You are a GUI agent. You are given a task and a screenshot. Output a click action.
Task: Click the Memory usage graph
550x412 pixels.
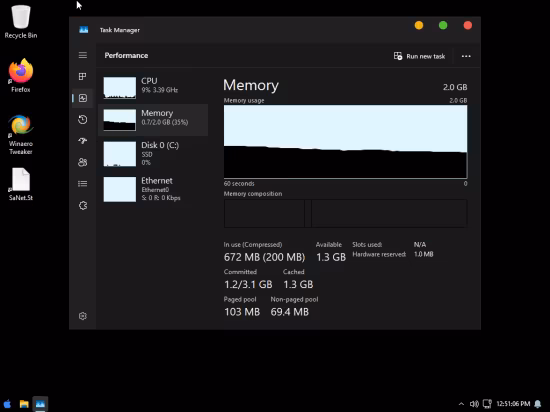pos(346,142)
